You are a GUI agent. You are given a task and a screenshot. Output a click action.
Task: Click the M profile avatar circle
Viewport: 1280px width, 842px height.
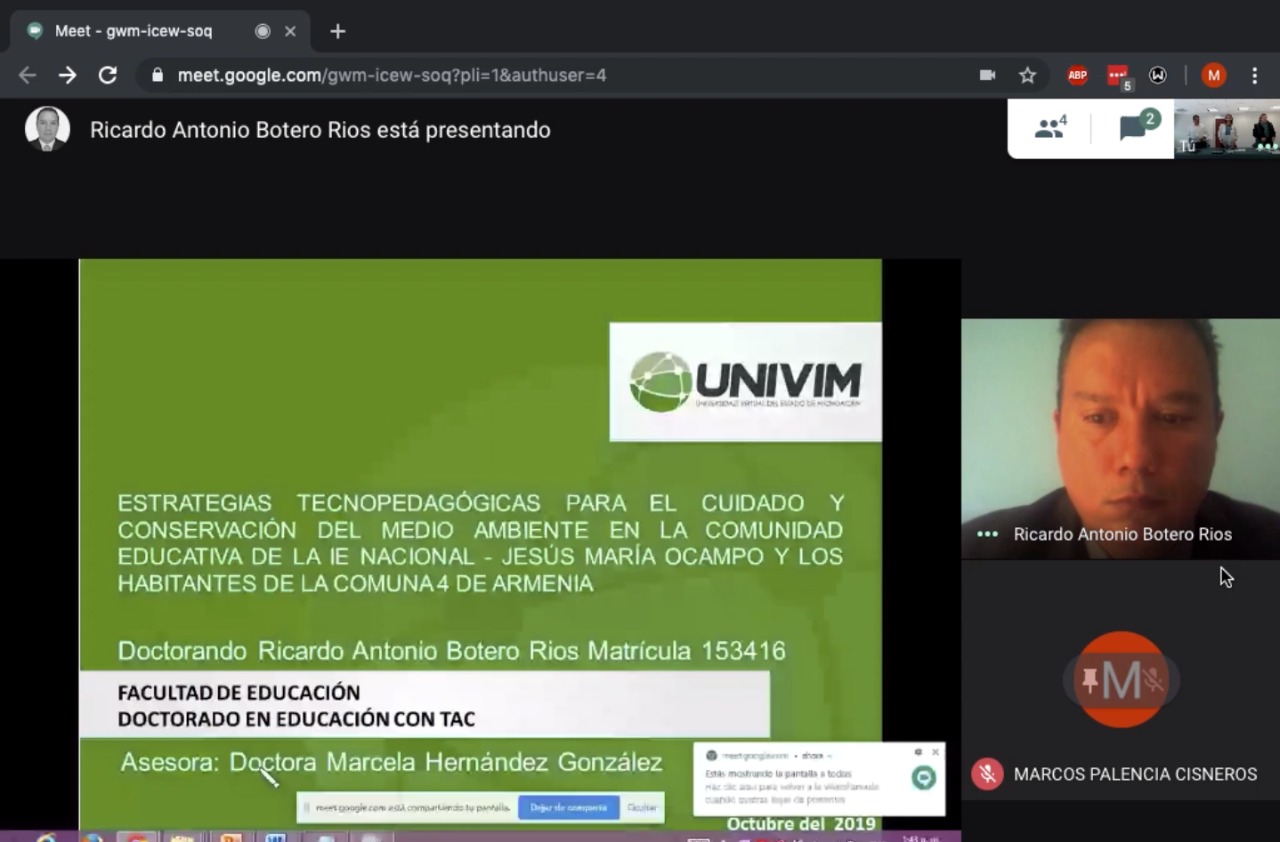tap(1214, 75)
